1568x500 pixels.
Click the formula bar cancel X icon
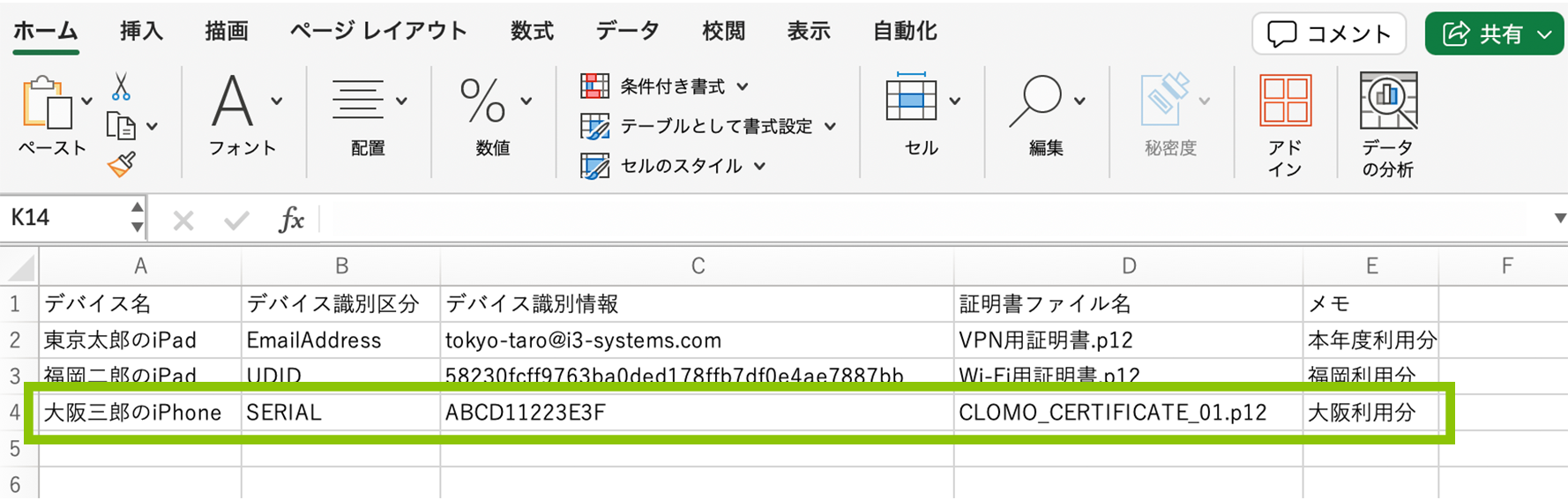pos(183,220)
